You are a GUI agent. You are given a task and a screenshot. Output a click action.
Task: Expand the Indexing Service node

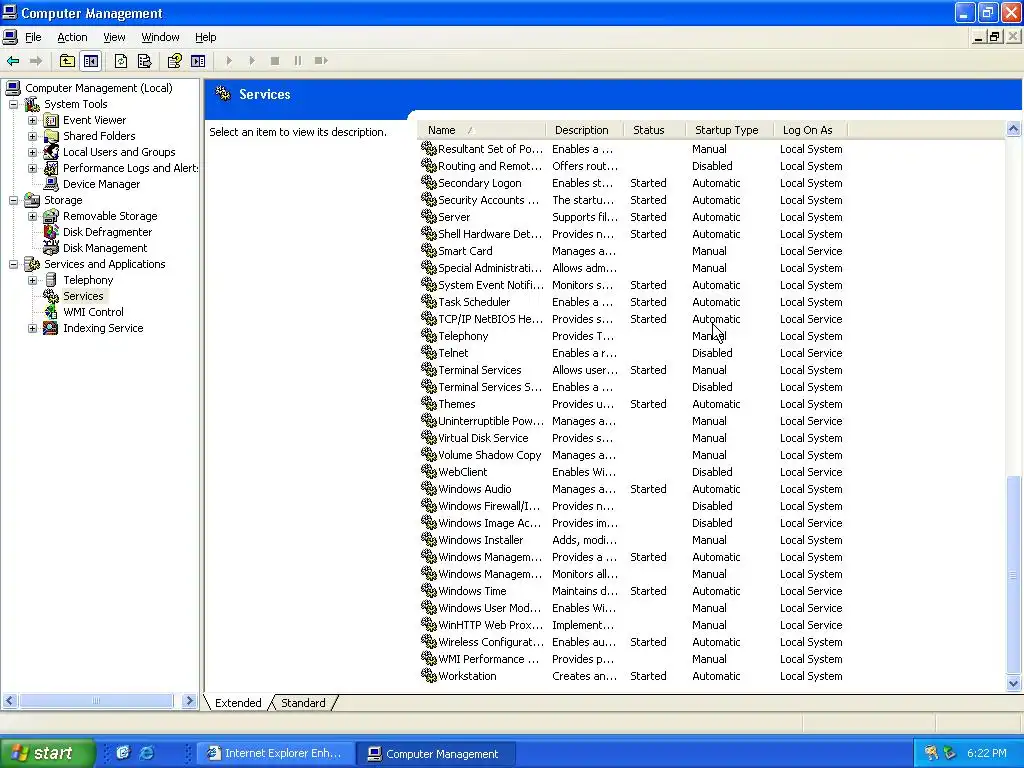pos(32,328)
